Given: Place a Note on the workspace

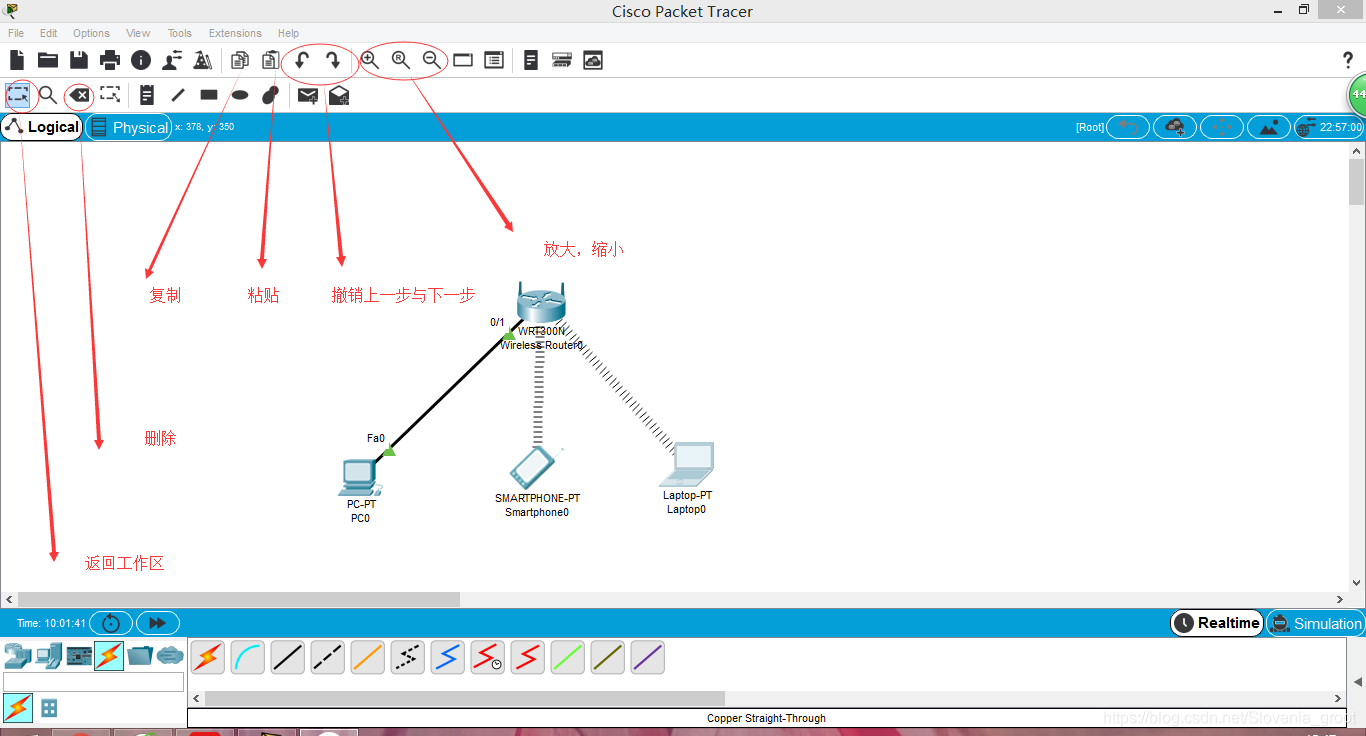Looking at the screenshot, I should click(147, 95).
